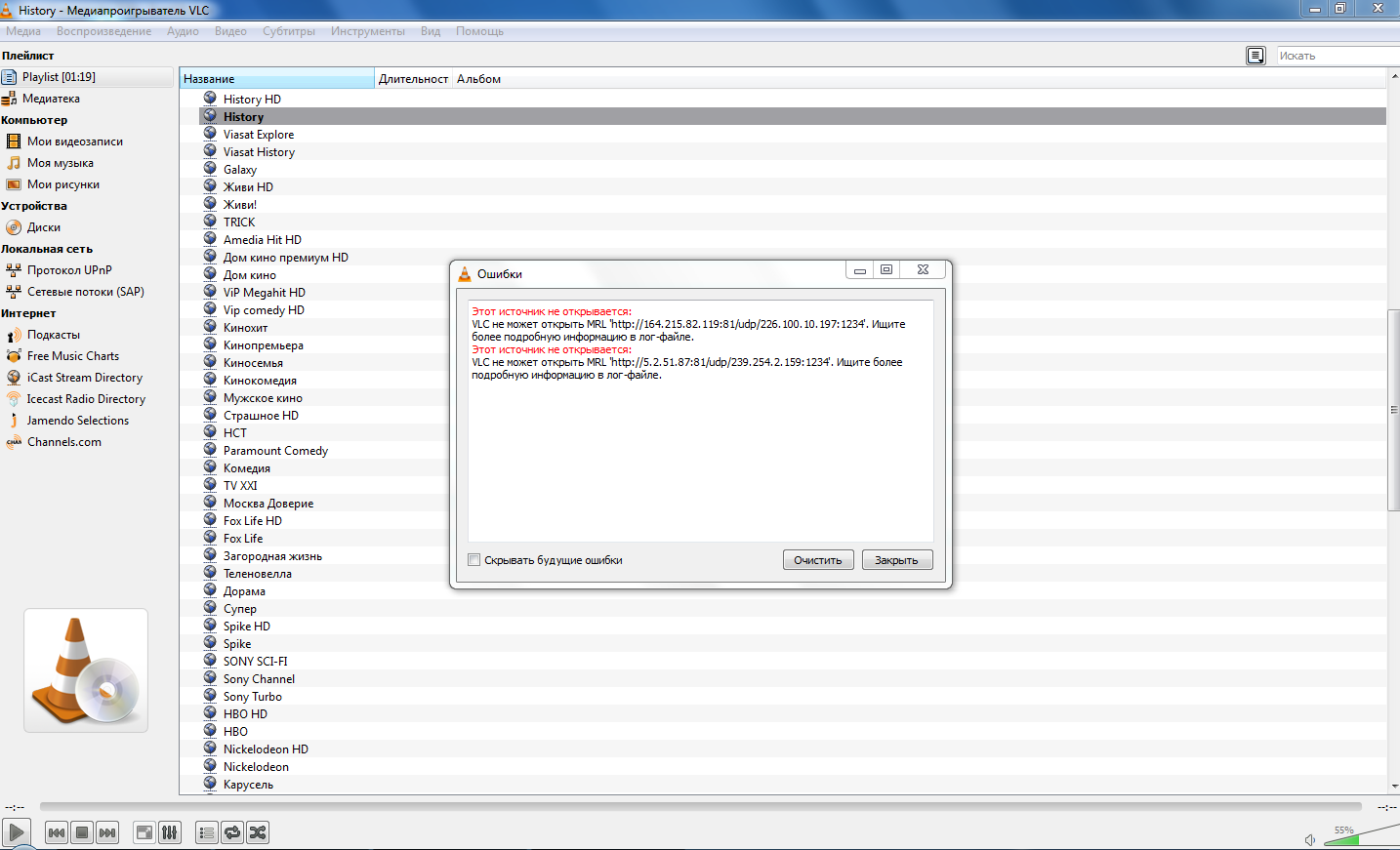Open the 'Инструменты' menu
The width and height of the screenshot is (1400, 850).
point(367,31)
